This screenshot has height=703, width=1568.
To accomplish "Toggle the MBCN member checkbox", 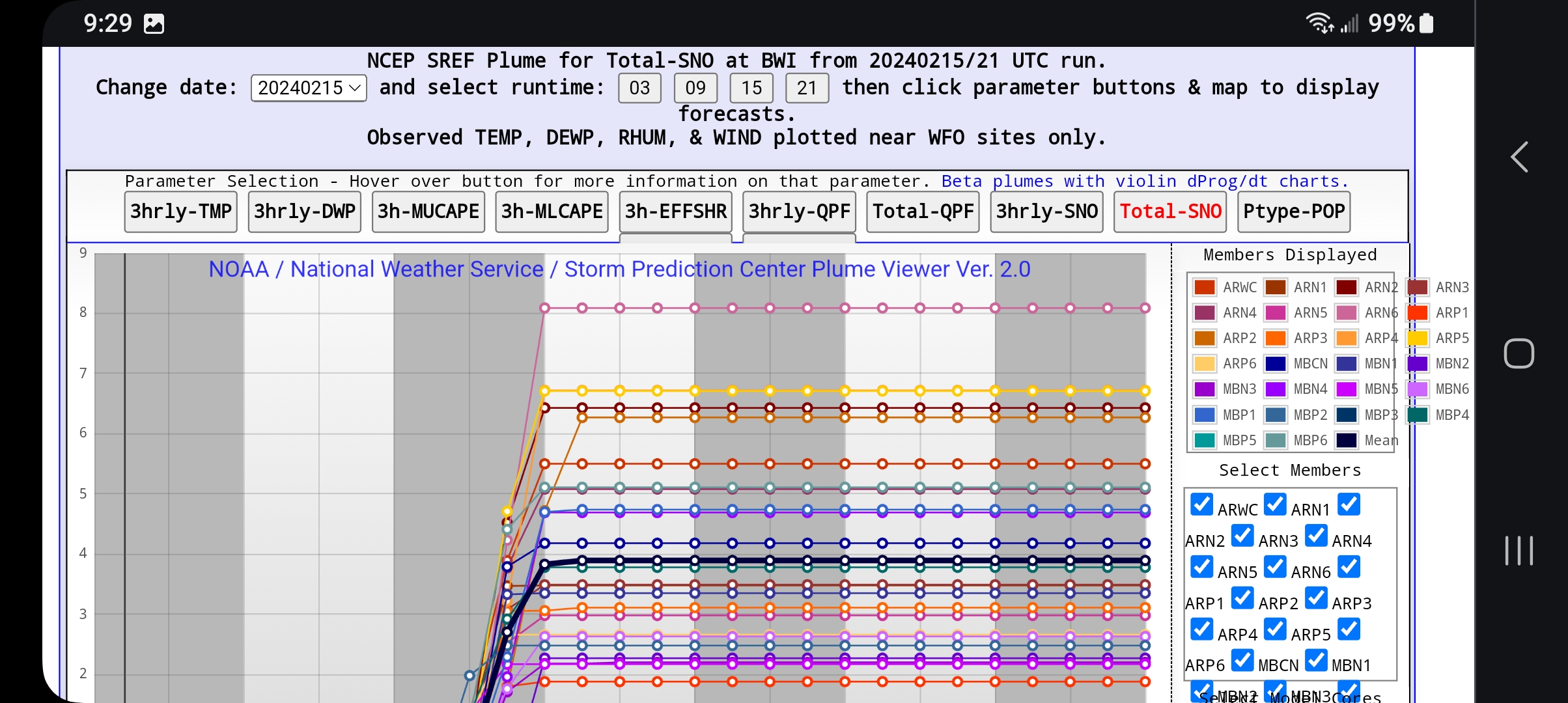I will pos(1242,661).
